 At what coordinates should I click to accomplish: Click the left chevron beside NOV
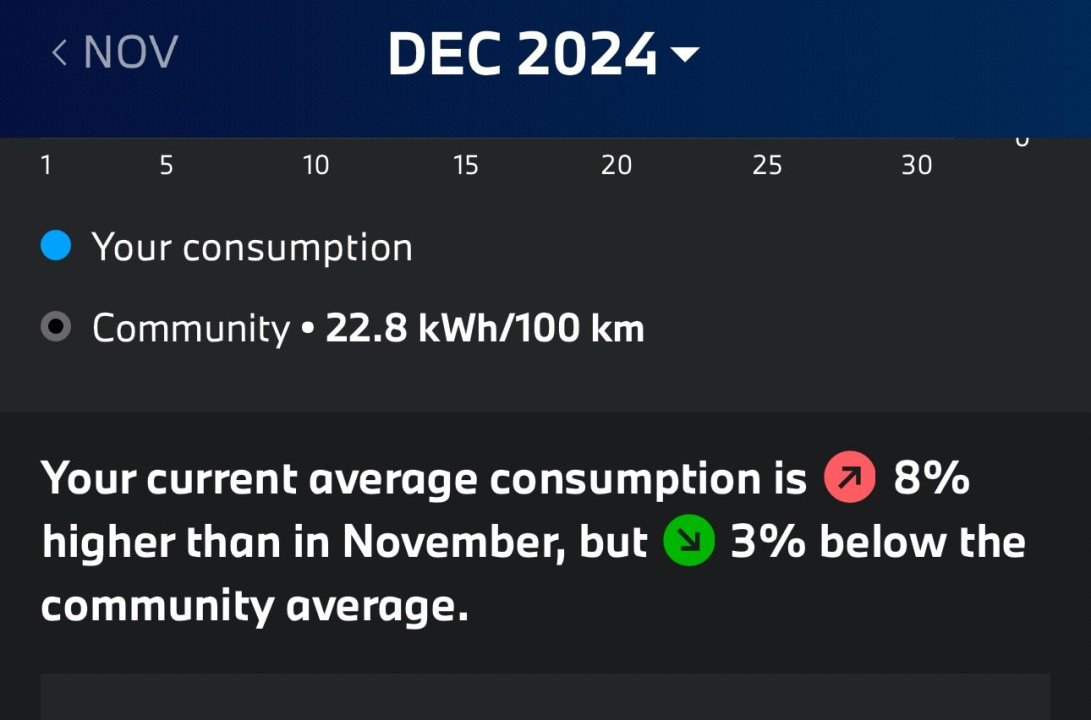[x=59, y=52]
